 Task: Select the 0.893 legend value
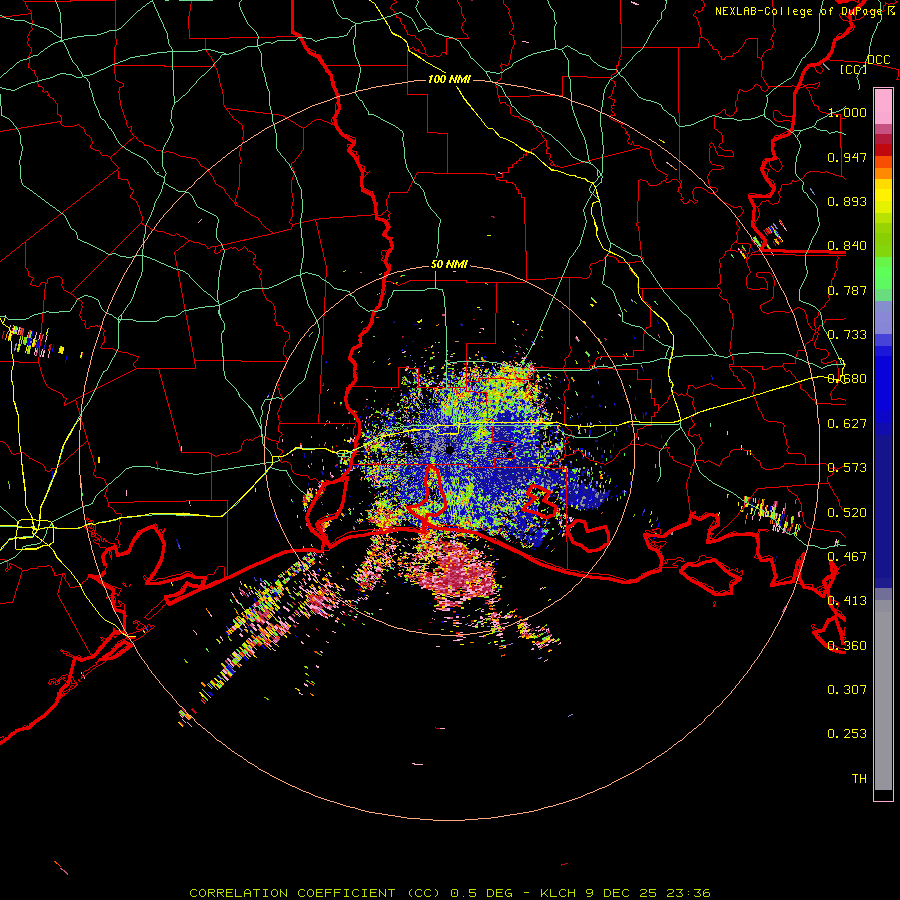847,201
